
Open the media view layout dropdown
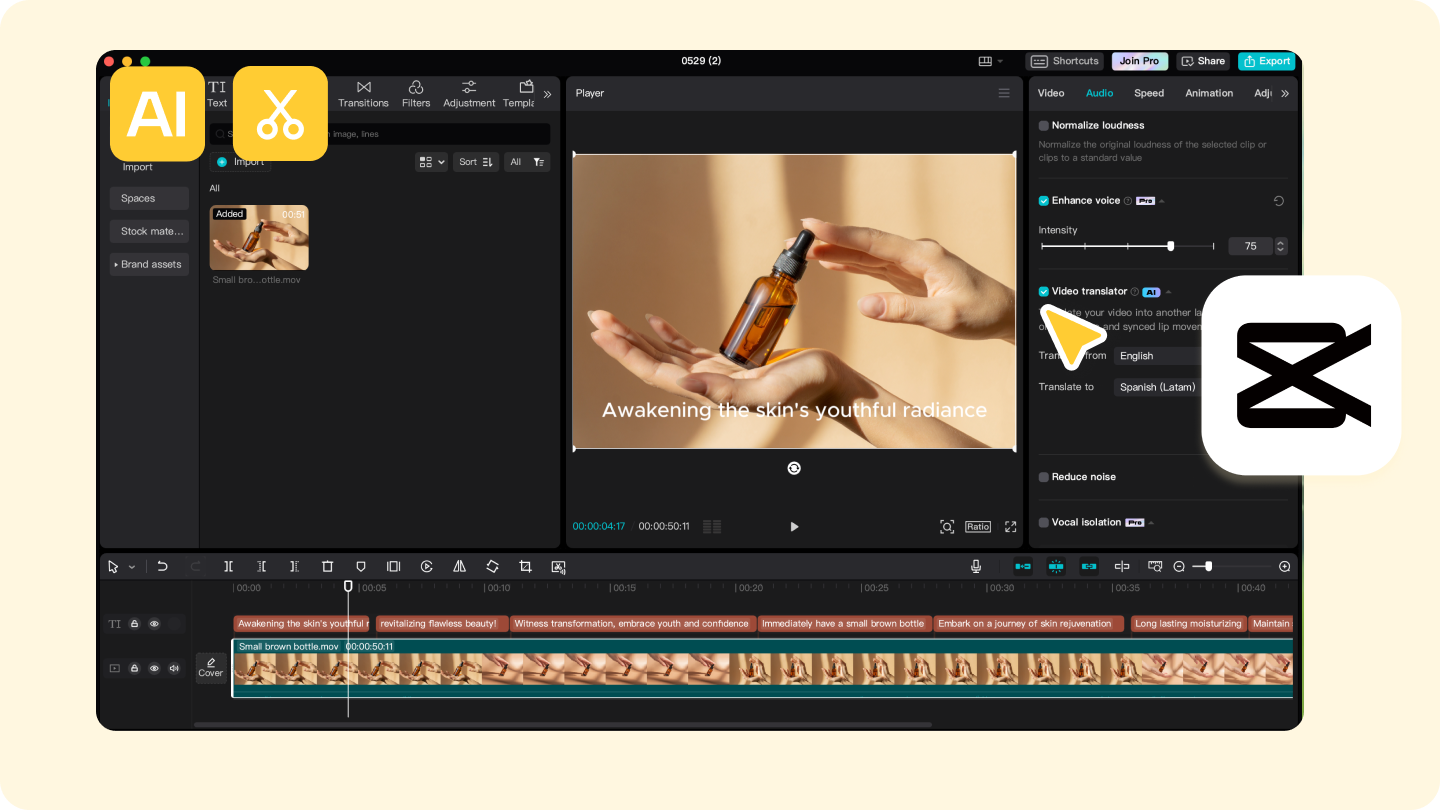pos(432,162)
